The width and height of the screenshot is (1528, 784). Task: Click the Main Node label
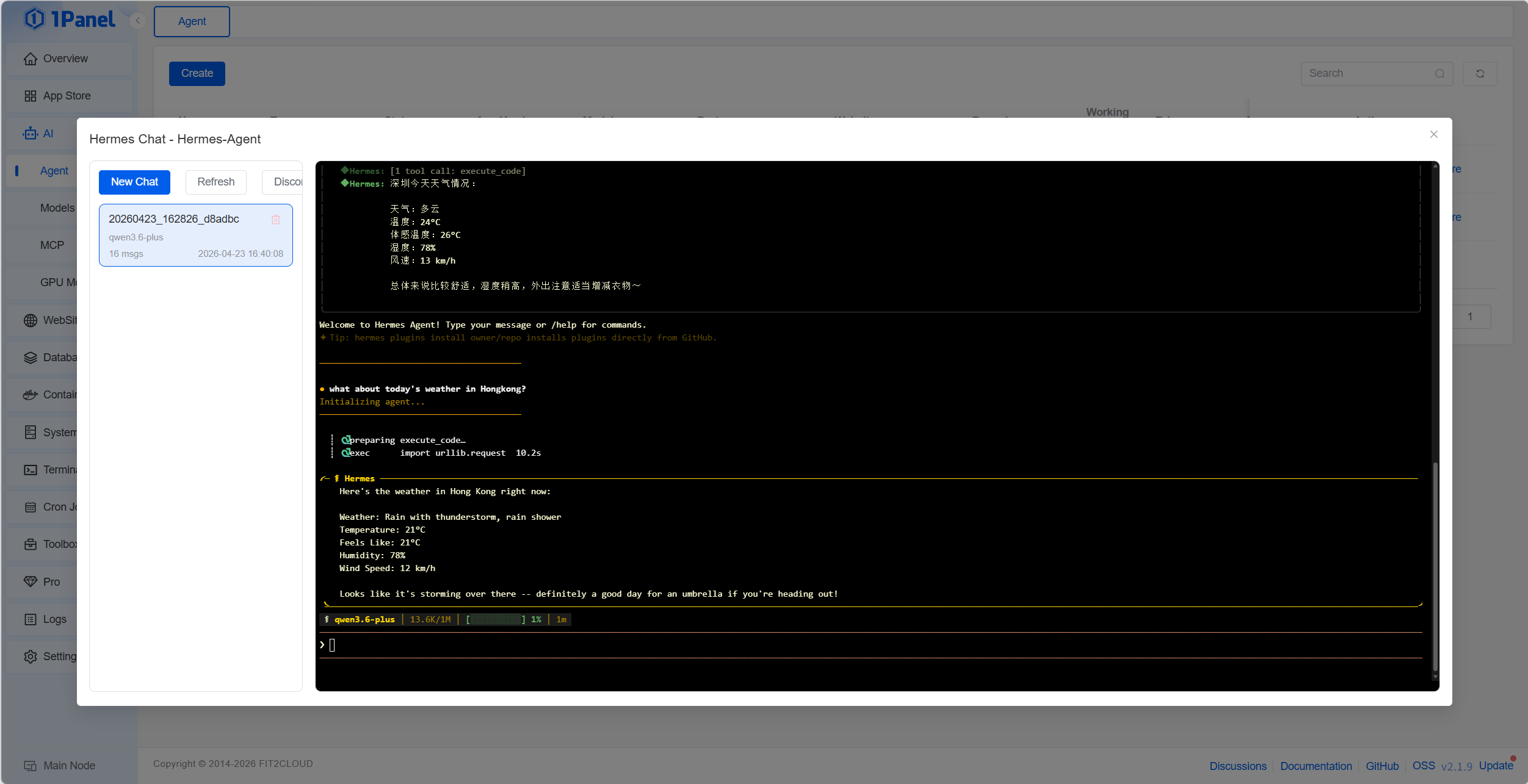coord(69,766)
